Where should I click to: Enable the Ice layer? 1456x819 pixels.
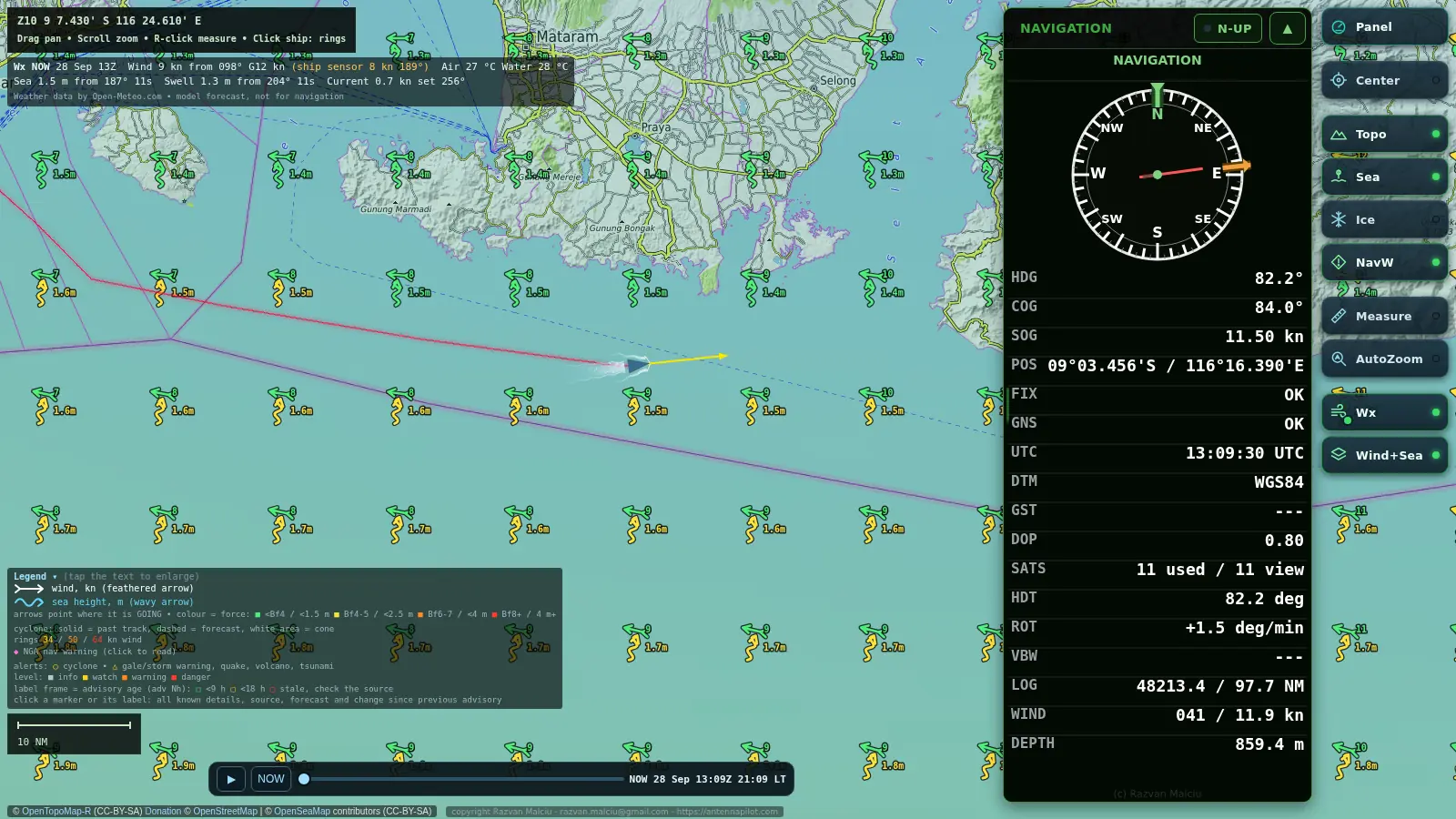pos(1384,219)
